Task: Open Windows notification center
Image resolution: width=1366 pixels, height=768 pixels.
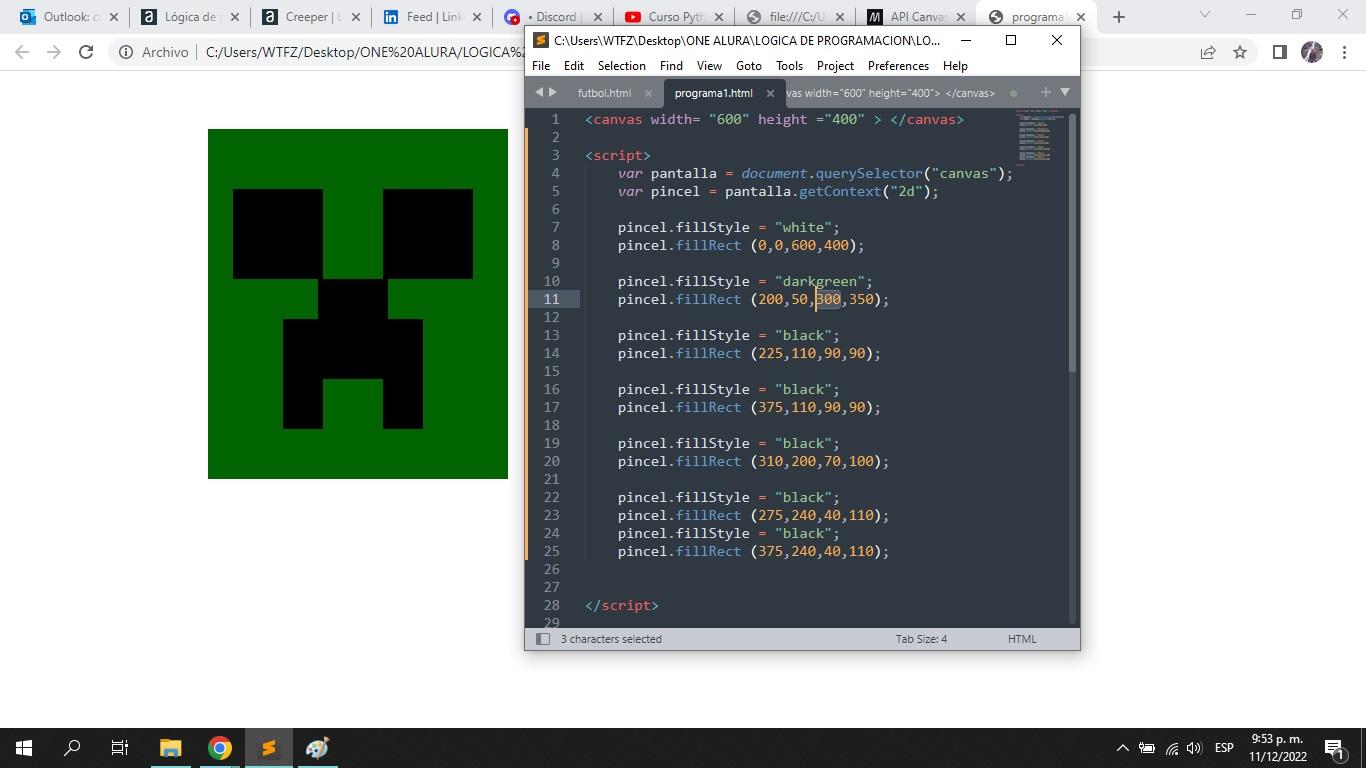Action: pyautogui.click(x=1334, y=748)
